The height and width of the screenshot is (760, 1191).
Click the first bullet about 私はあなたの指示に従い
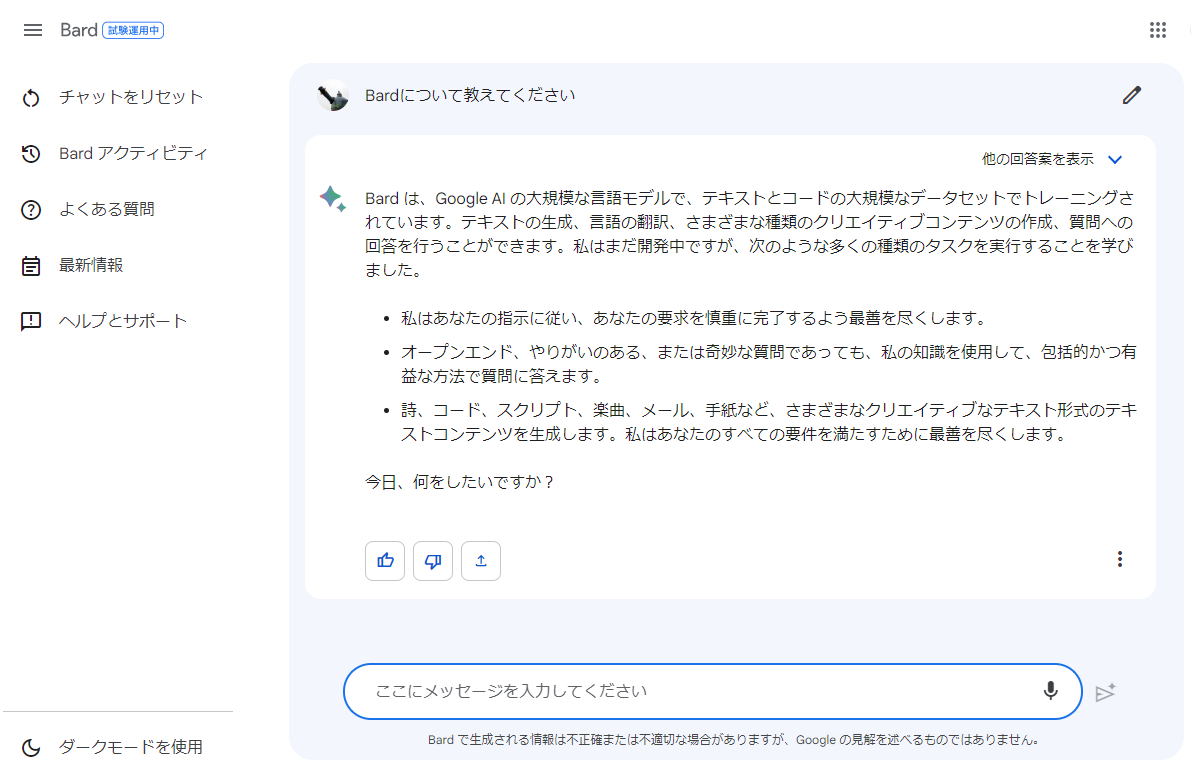point(693,318)
